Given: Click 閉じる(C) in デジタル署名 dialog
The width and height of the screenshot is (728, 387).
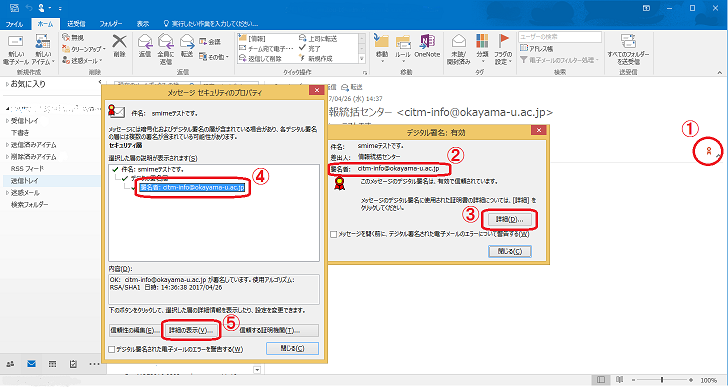Looking at the screenshot, I should pyautogui.click(x=510, y=251).
